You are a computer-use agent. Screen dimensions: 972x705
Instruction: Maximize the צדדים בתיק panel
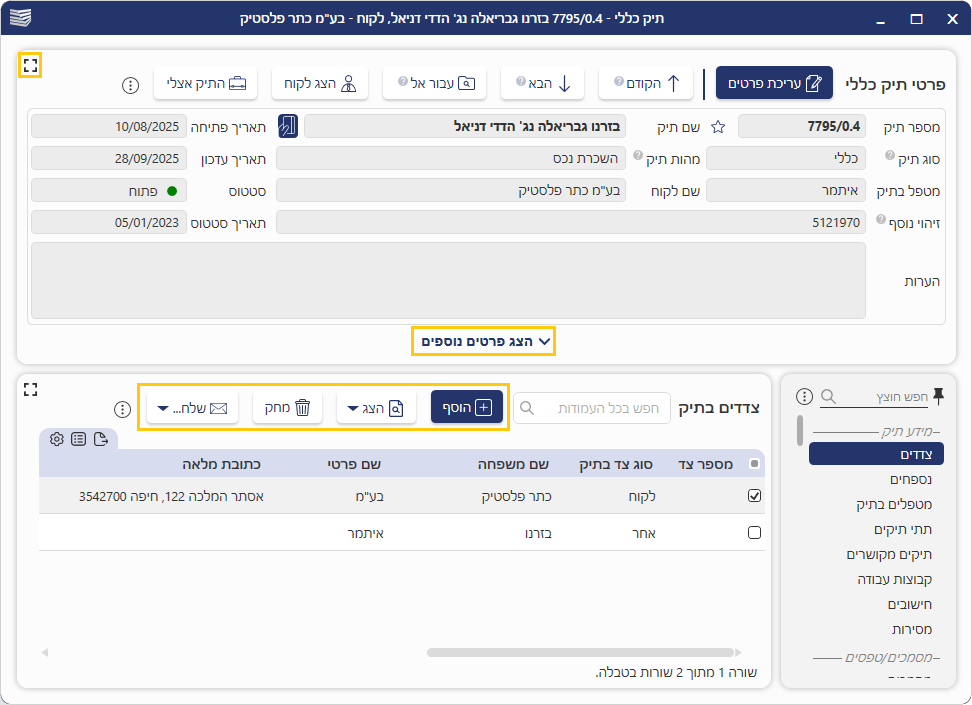click(x=30, y=389)
